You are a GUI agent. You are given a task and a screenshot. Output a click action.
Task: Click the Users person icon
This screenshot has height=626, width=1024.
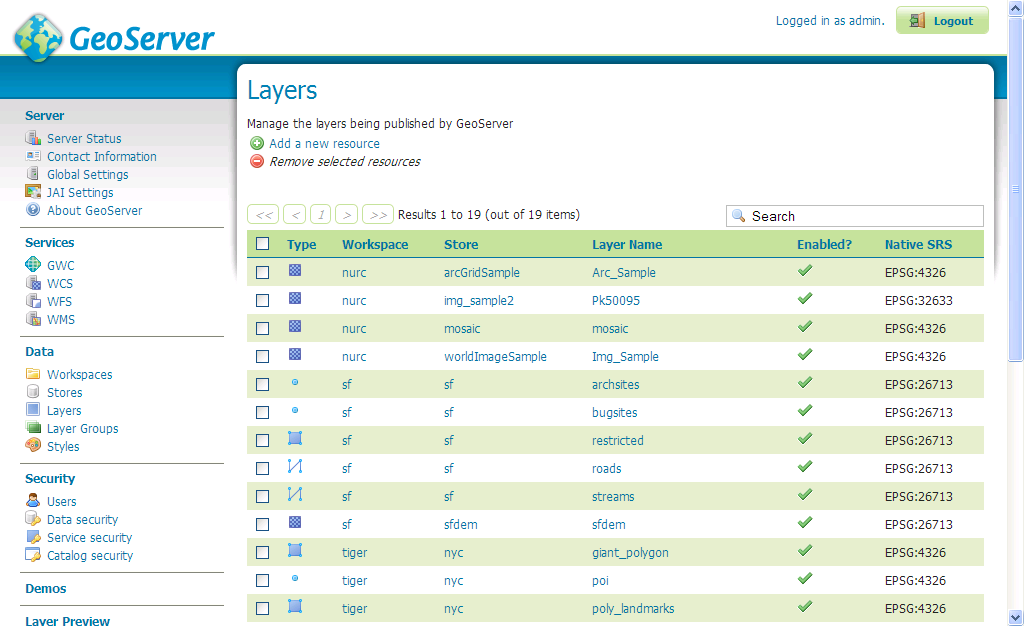(x=33, y=501)
